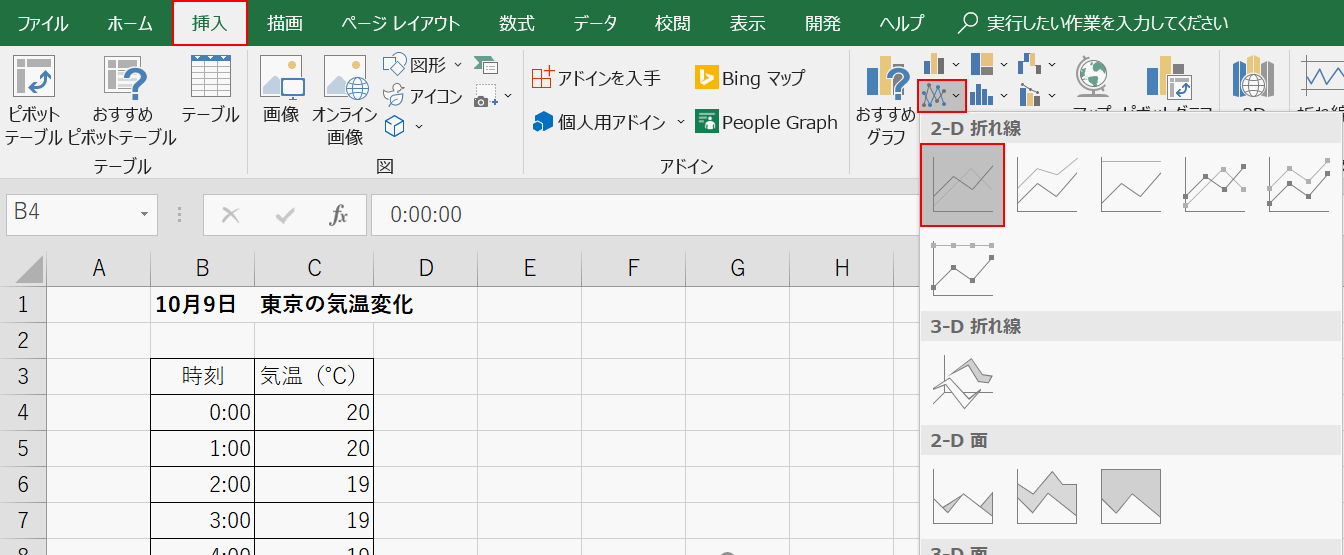This screenshot has width=1344, height=555.
Task: Select the 2-D Area chart thumbnail
Action: [963, 496]
